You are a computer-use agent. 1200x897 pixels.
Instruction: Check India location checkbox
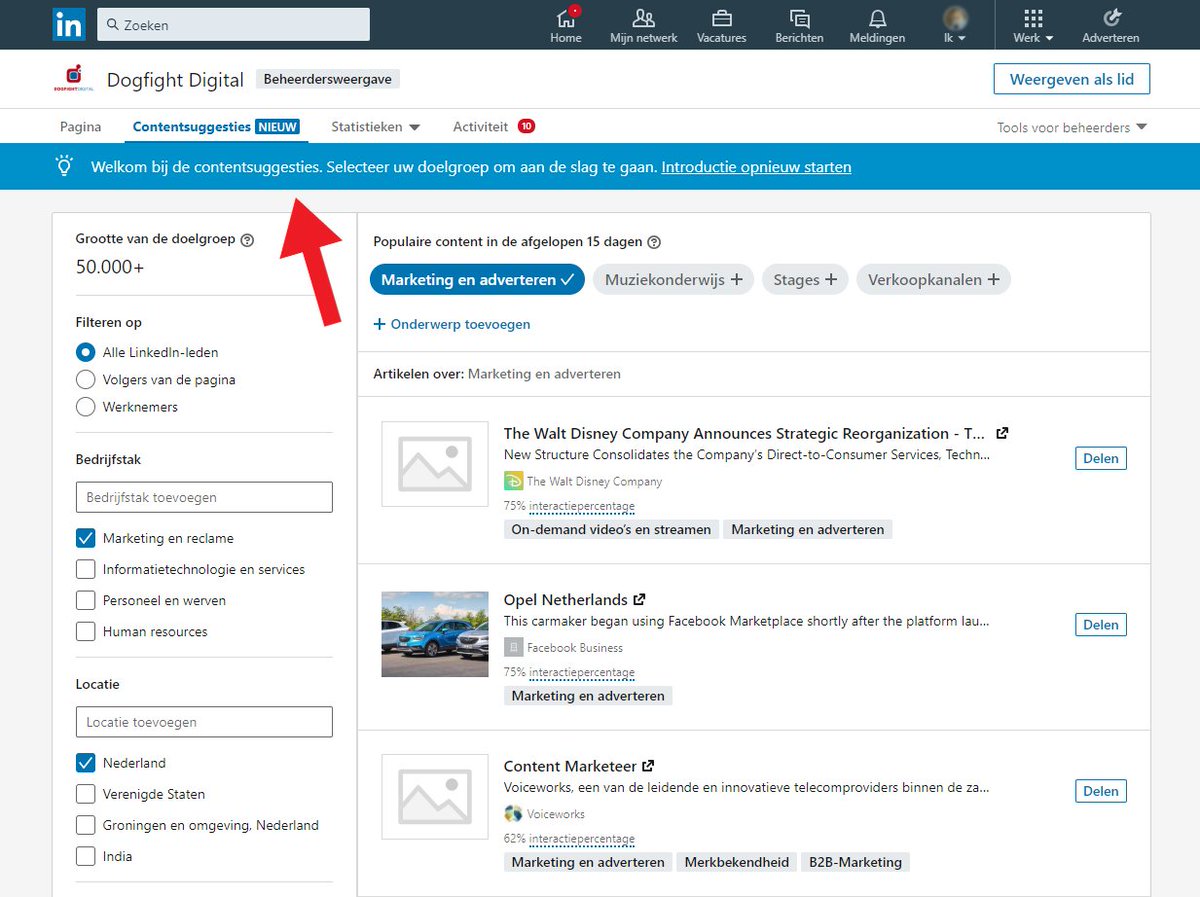86,857
